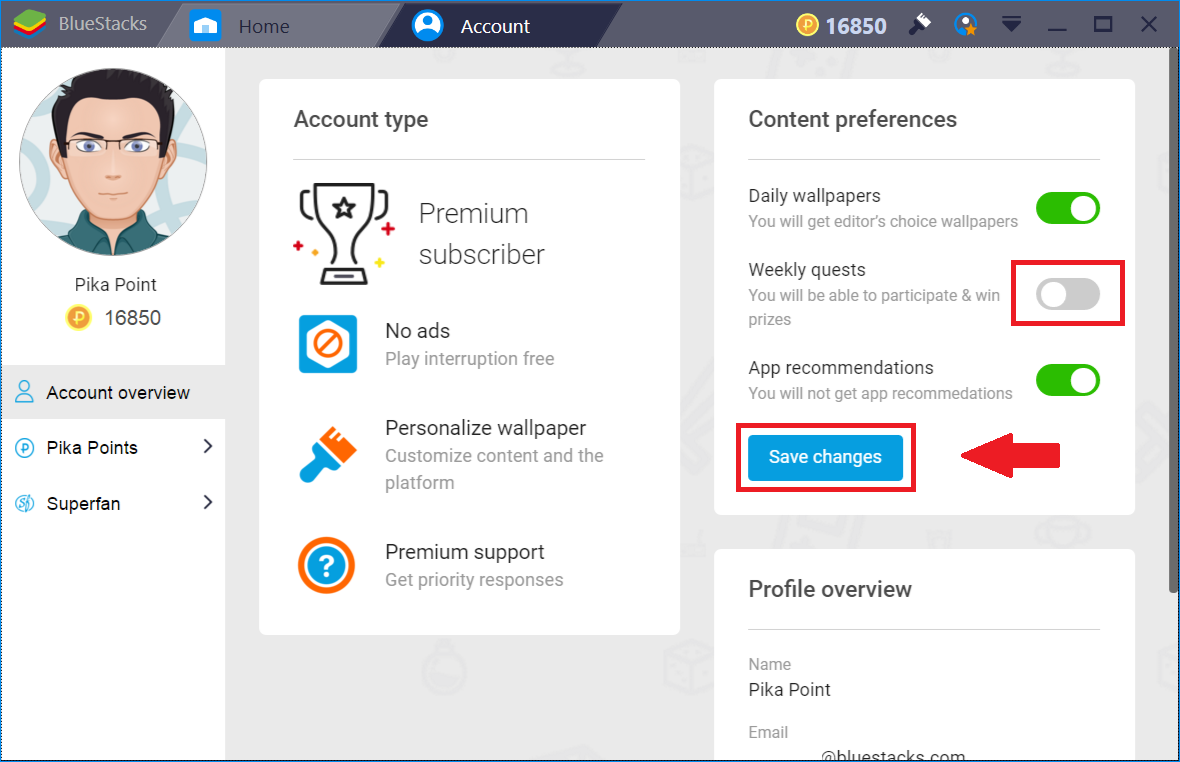Click the Content preferences heading
1180x762 pixels.
point(853,120)
